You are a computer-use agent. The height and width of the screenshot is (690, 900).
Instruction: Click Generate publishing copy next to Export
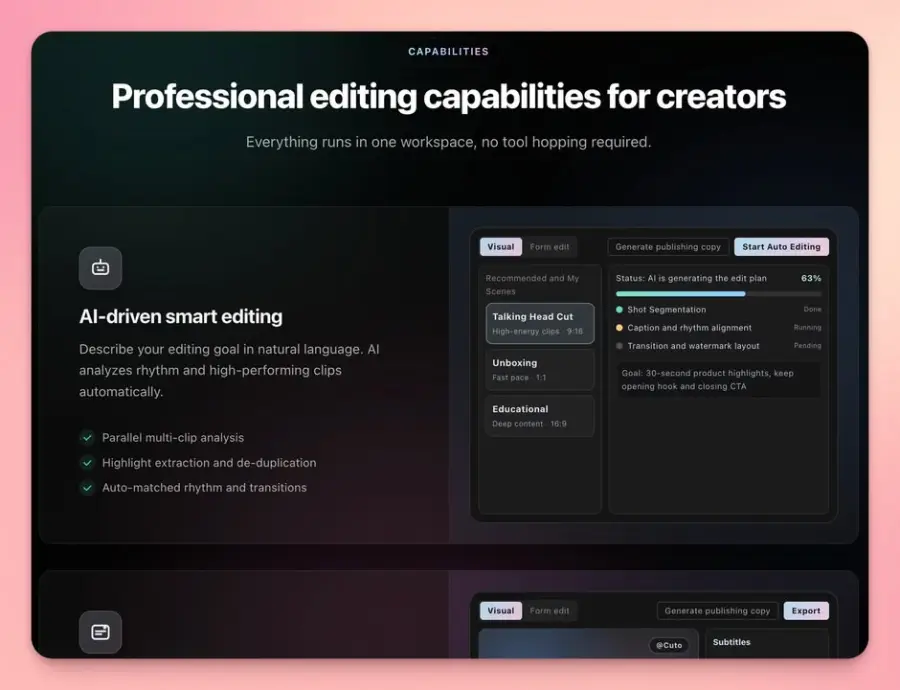click(717, 611)
